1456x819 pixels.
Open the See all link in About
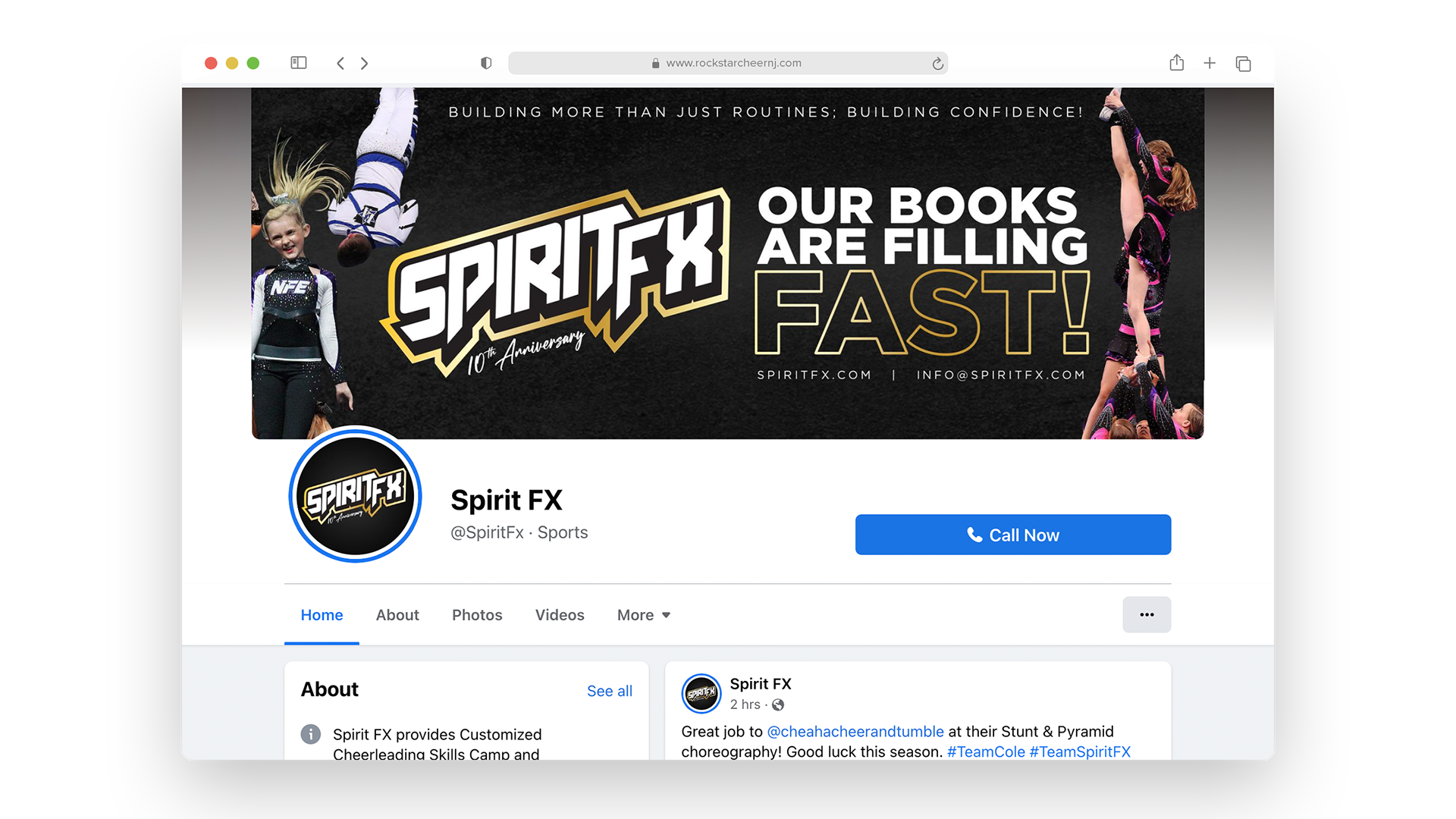coord(610,691)
